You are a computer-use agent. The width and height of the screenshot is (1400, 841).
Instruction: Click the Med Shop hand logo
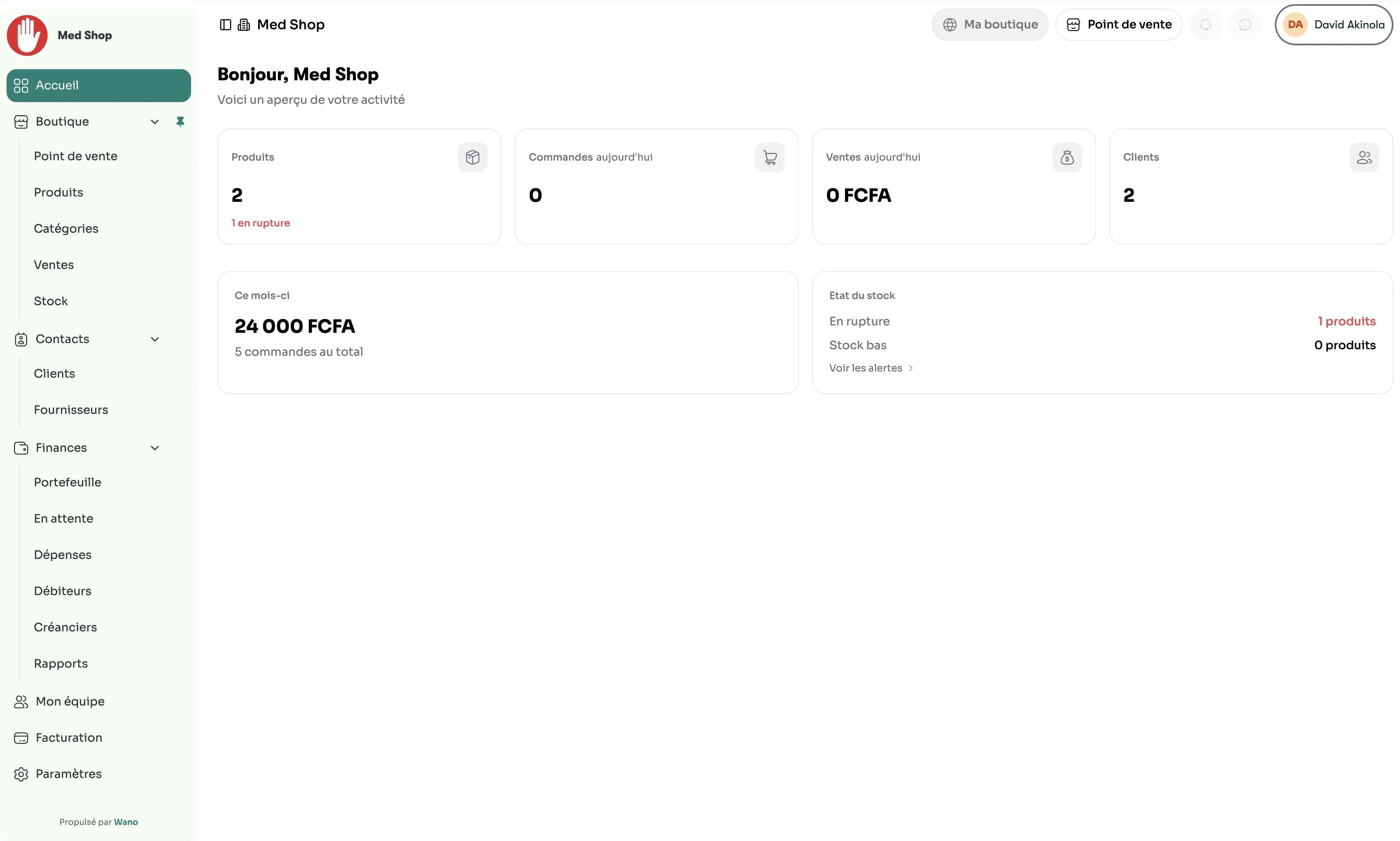(x=27, y=35)
